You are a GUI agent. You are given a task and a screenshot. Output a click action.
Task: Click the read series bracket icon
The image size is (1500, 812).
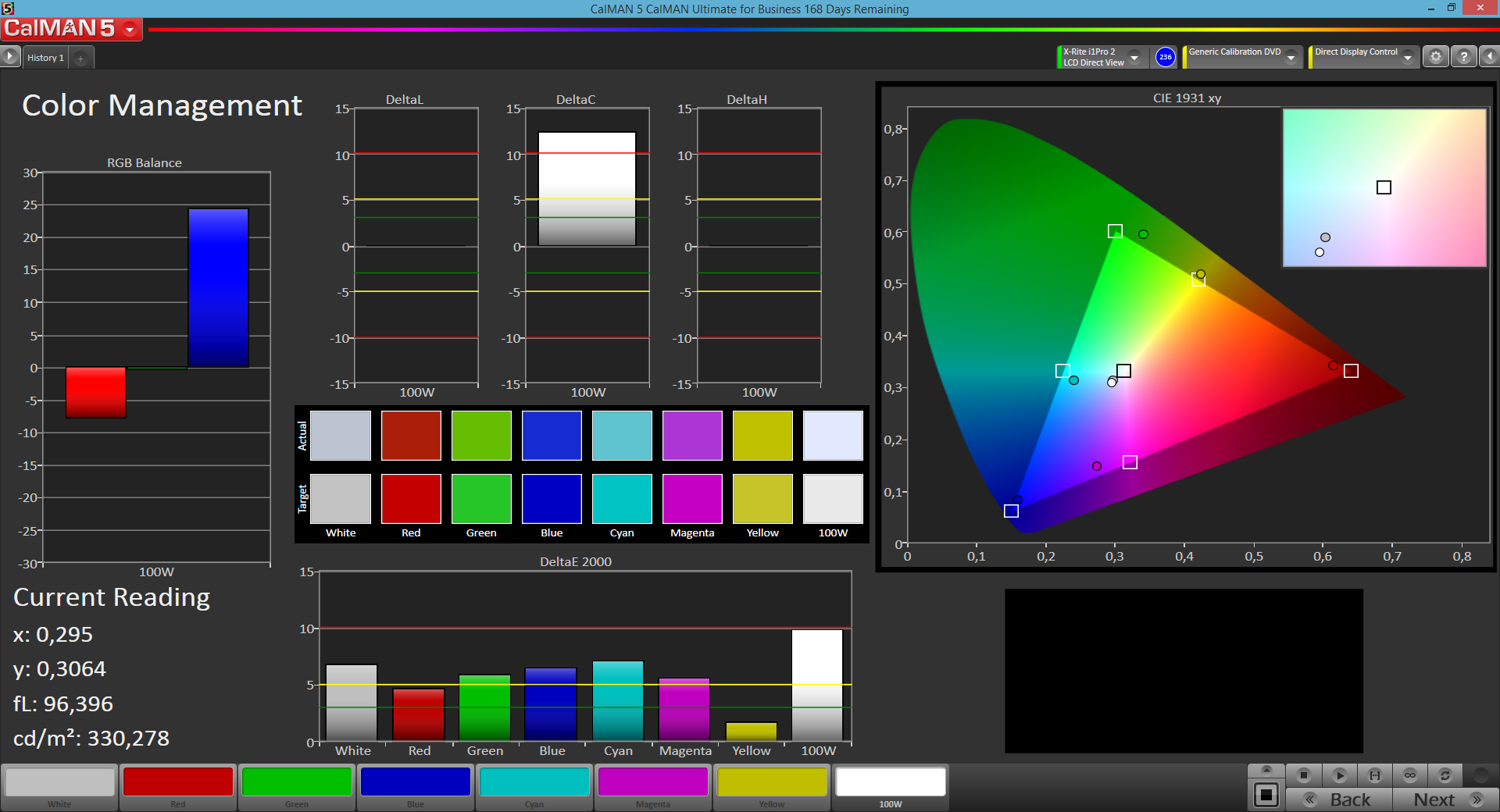1375,775
